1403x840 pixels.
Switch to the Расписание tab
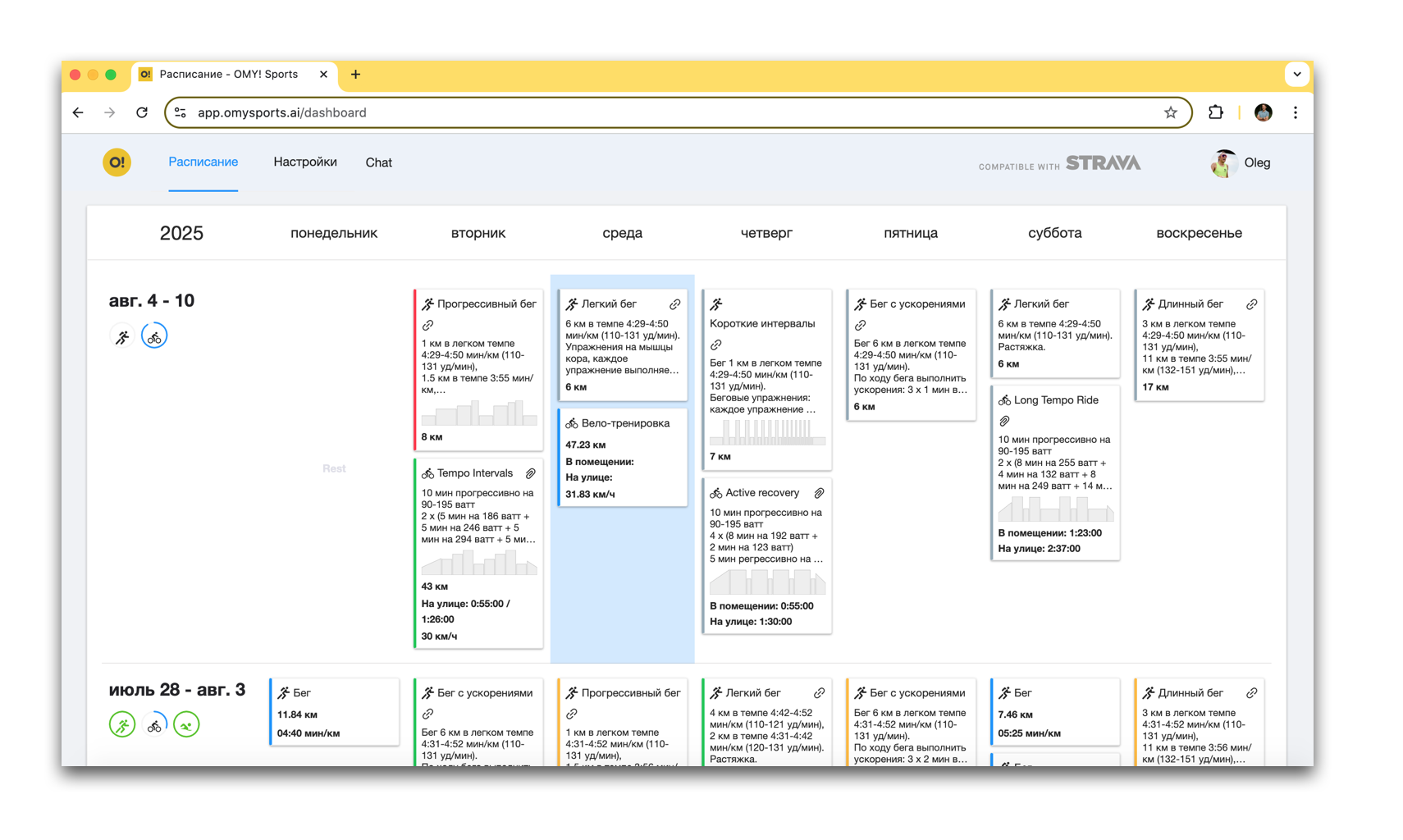(203, 162)
